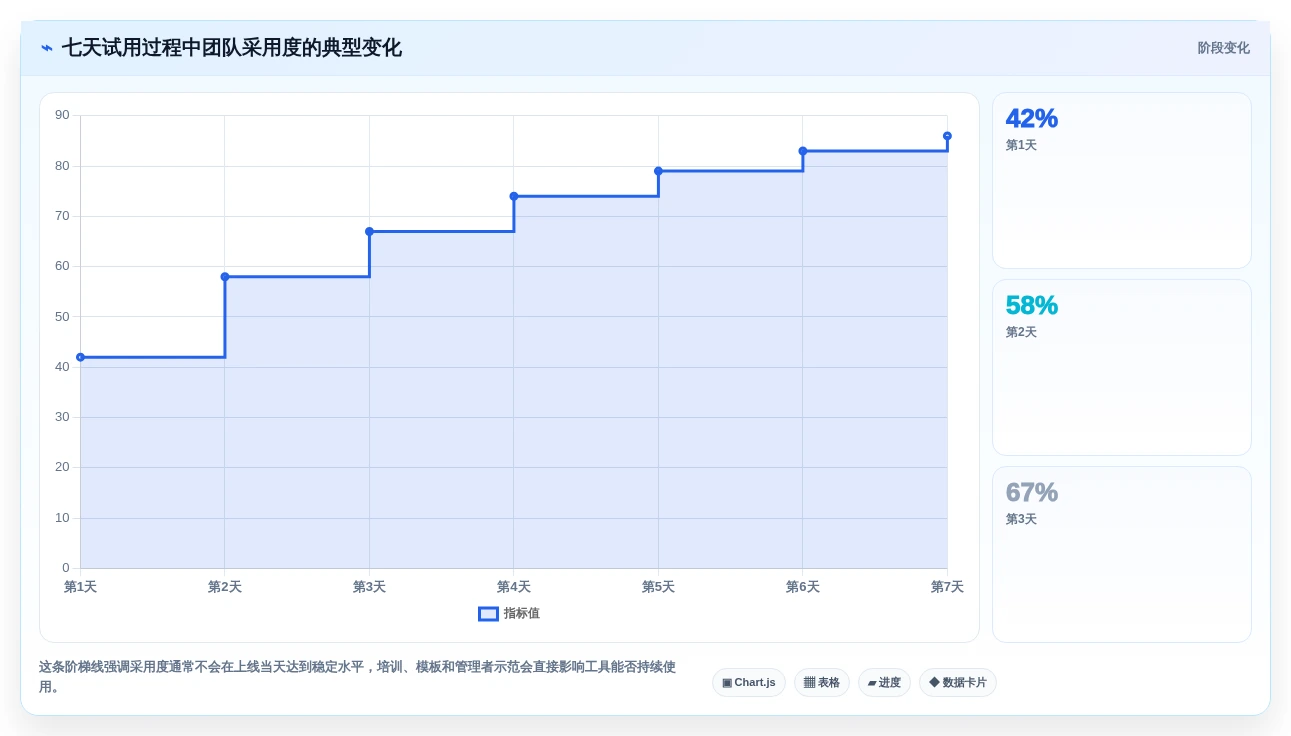Click the 第1天 x-axis label

point(80,587)
